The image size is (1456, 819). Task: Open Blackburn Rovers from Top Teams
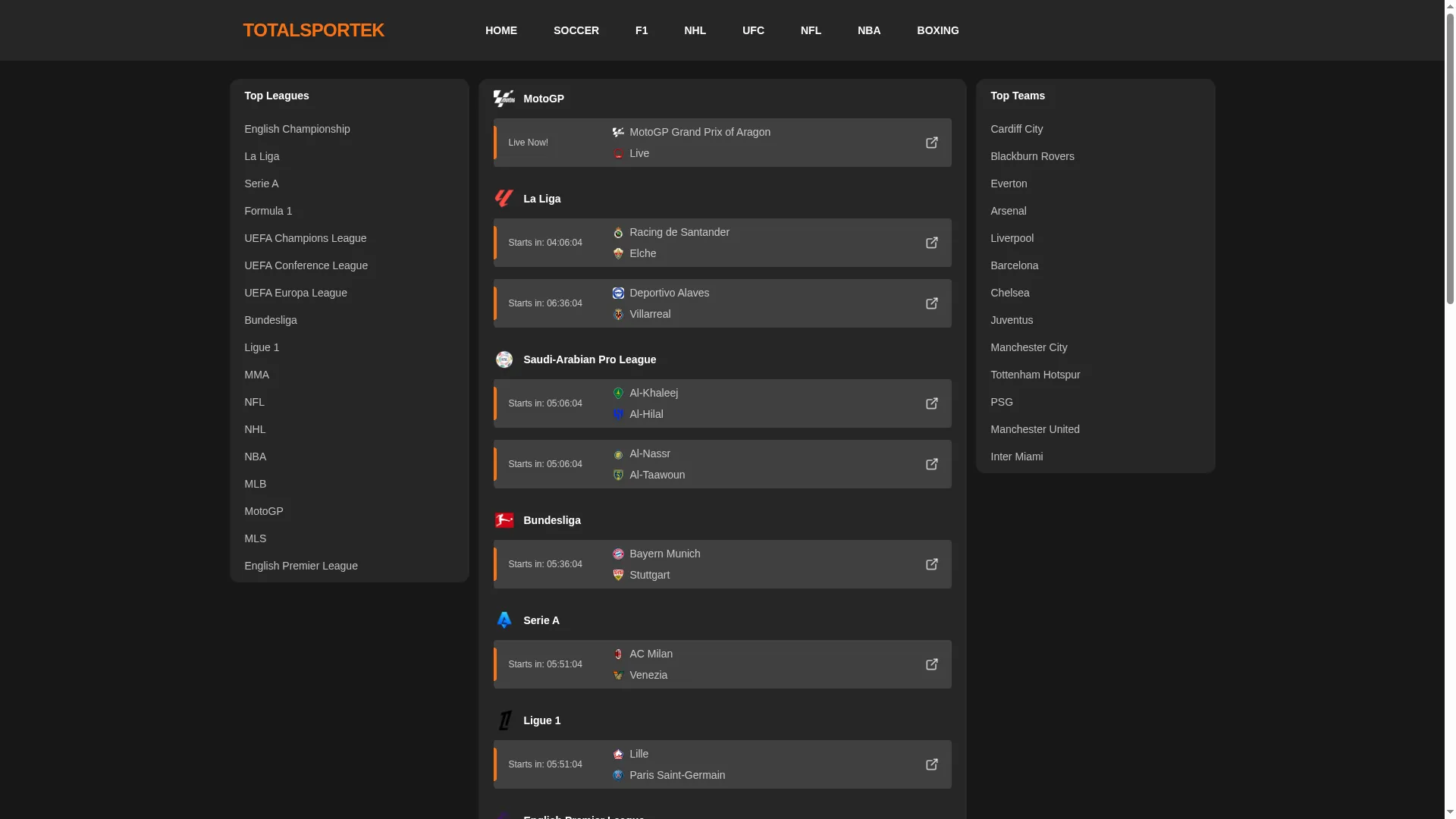(1033, 156)
